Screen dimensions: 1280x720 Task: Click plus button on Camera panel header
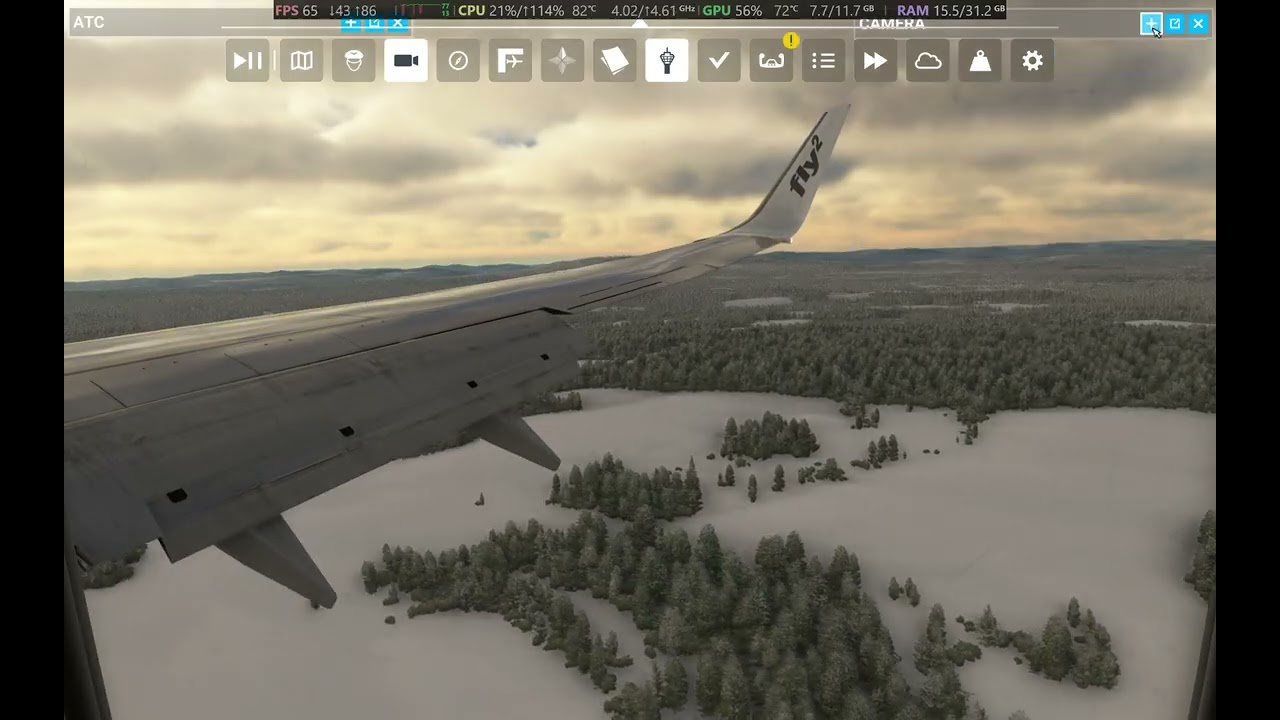click(1151, 23)
